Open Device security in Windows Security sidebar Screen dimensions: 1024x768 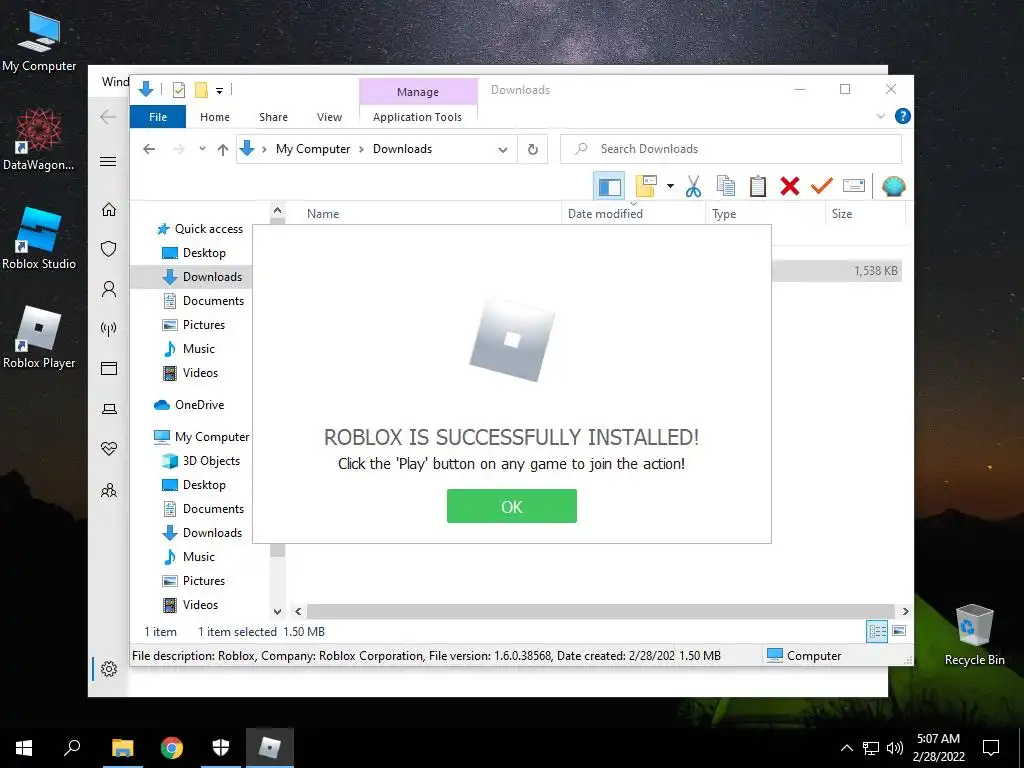click(x=108, y=409)
